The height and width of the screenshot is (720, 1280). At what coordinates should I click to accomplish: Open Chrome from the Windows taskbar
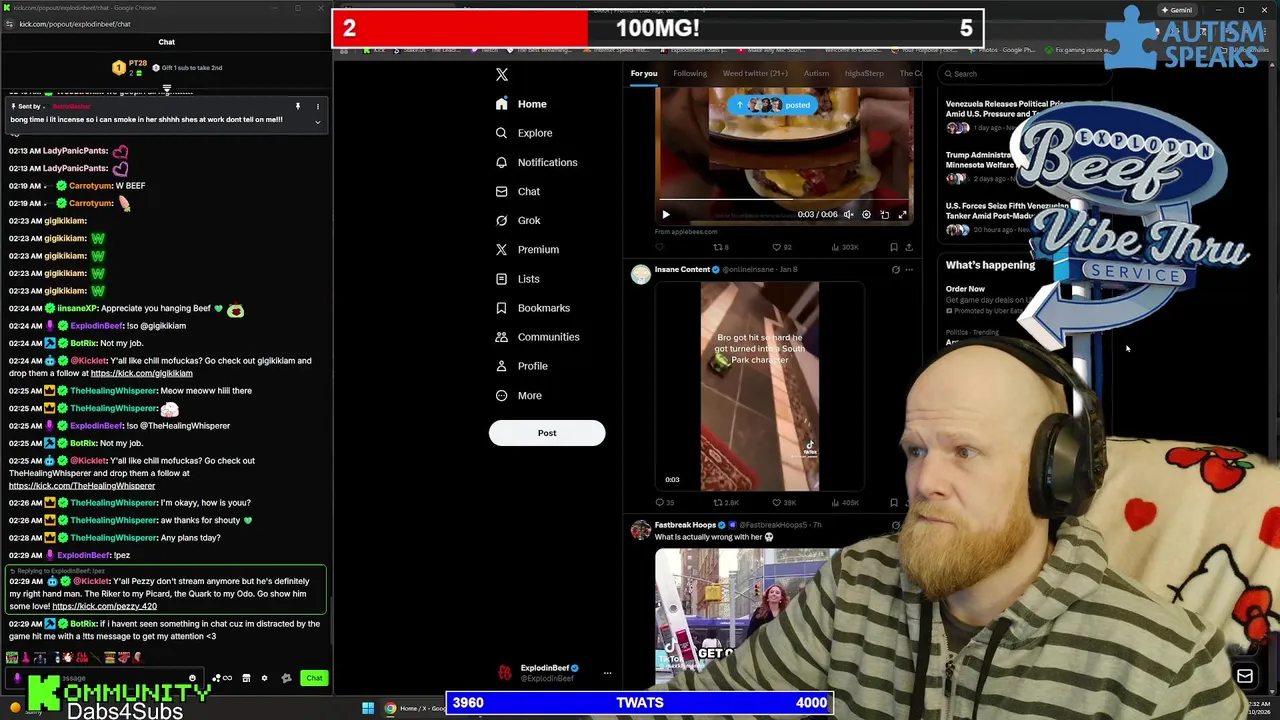[x=390, y=708]
